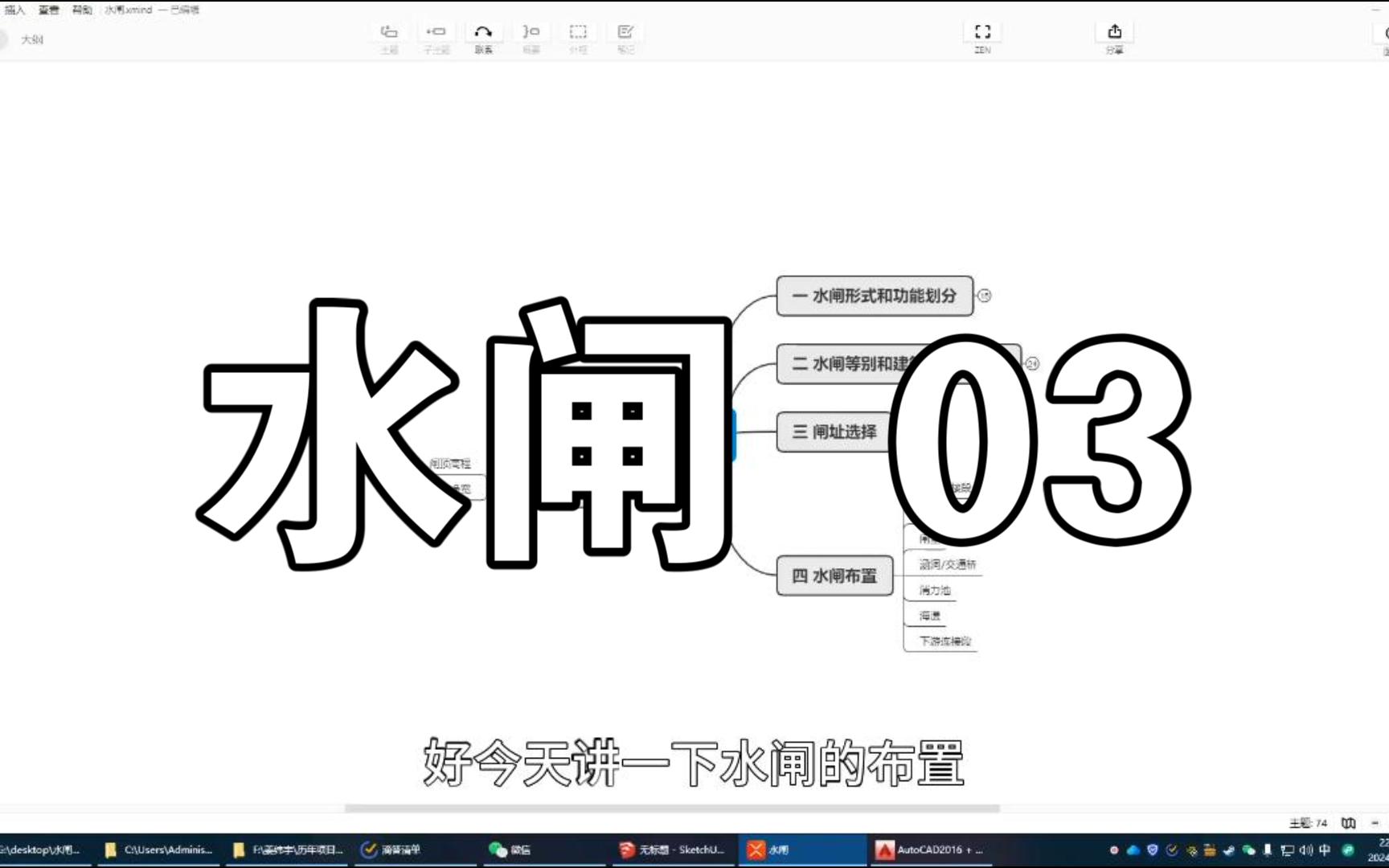Open WeChat 微信 in the taskbar
Viewport: 1389px width, 868px height.
click(x=543, y=850)
